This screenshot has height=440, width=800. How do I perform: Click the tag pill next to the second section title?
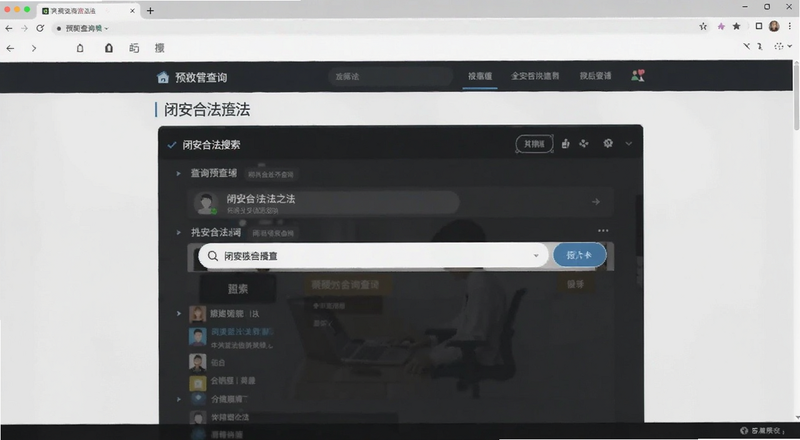coord(273,233)
